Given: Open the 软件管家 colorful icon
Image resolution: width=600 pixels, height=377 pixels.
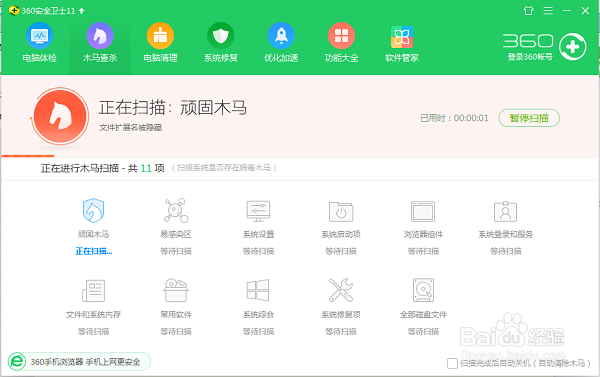Looking at the screenshot, I should click(x=402, y=37).
